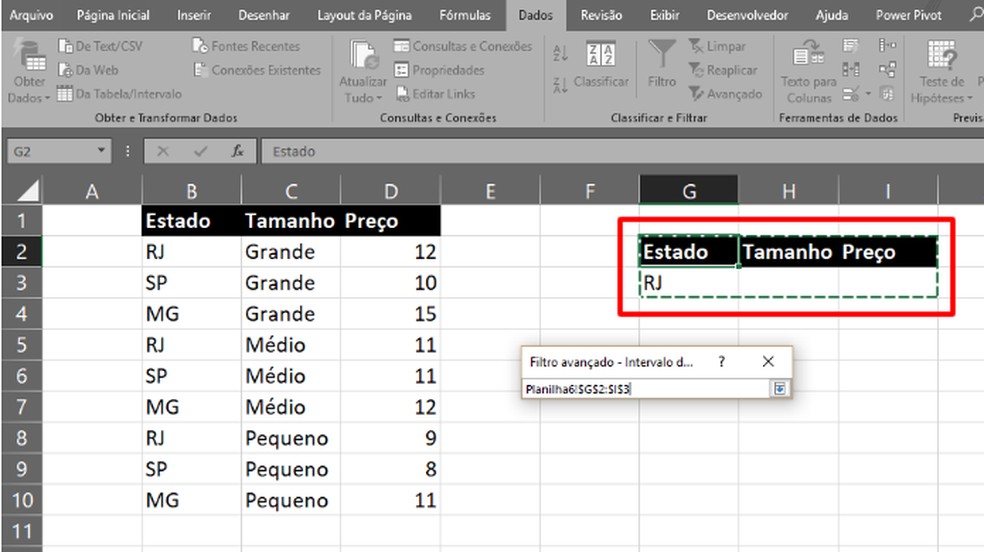Open the Atualizar Tudo dropdown
This screenshot has width=984, height=552.
click(x=363, y=72)
